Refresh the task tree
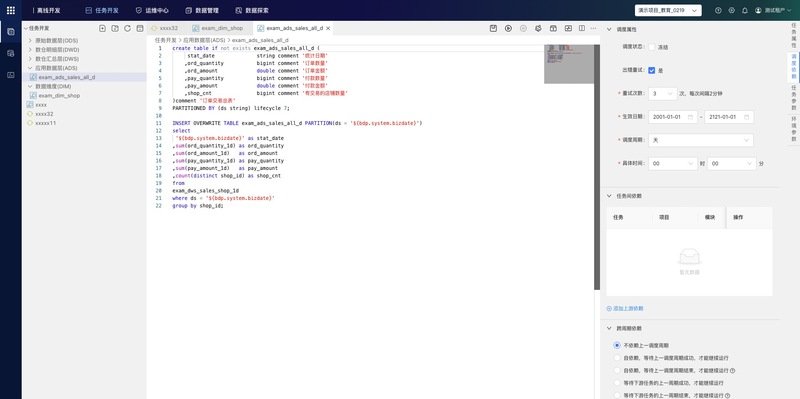Image resolution: width=800 pixels, height=399 pixels. tap(128, 29)
